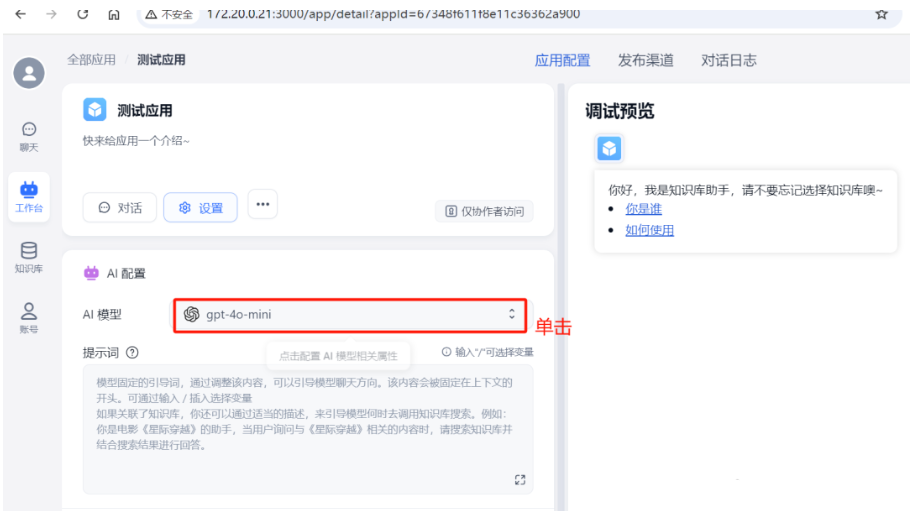Screen dimensions: 915x511
Task: Open 聊天 in the sidebar
Action: click(x=29, y=137)
